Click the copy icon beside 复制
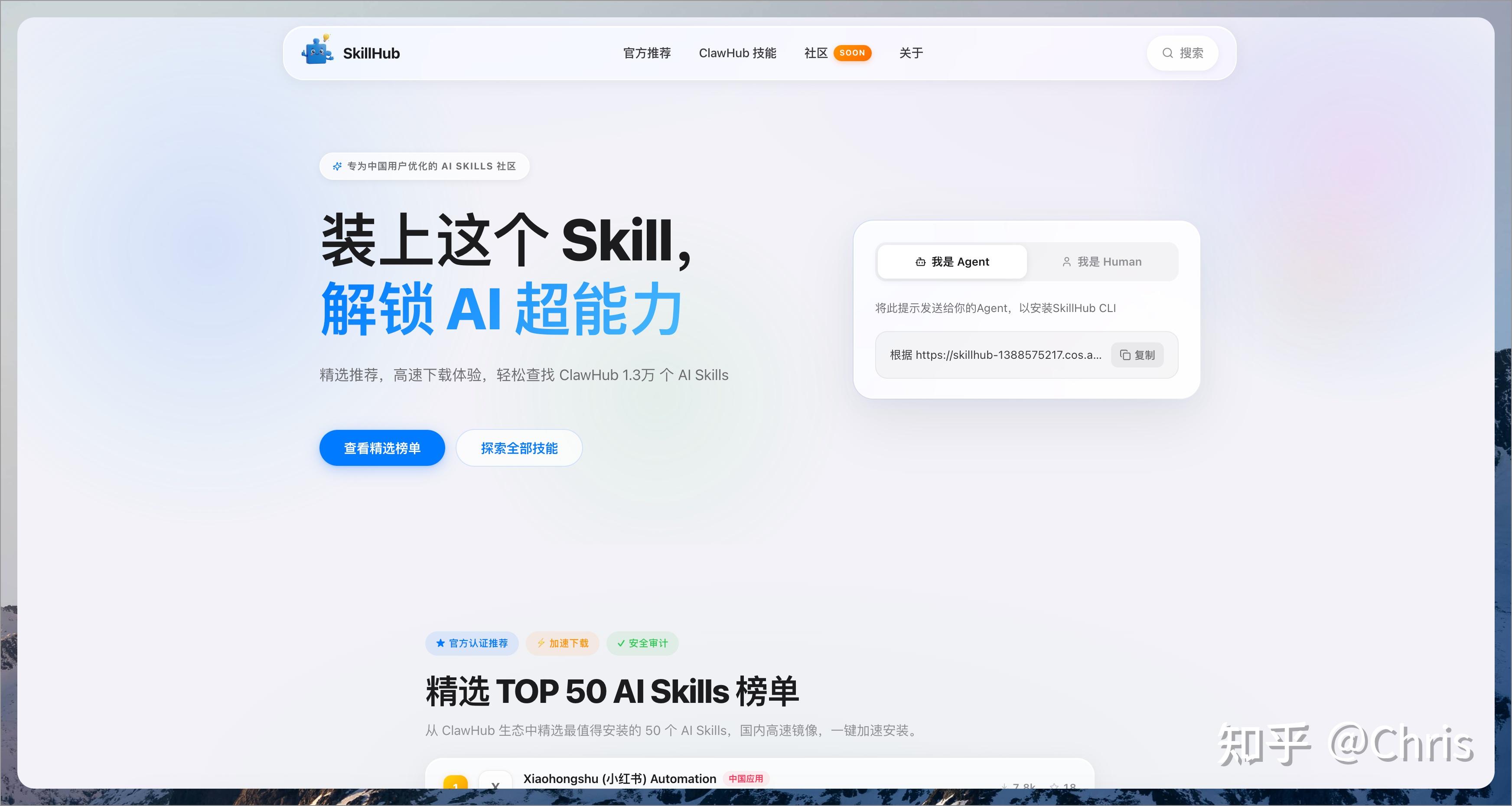Screen dimensions: 1512x806 pos(1124,355)
